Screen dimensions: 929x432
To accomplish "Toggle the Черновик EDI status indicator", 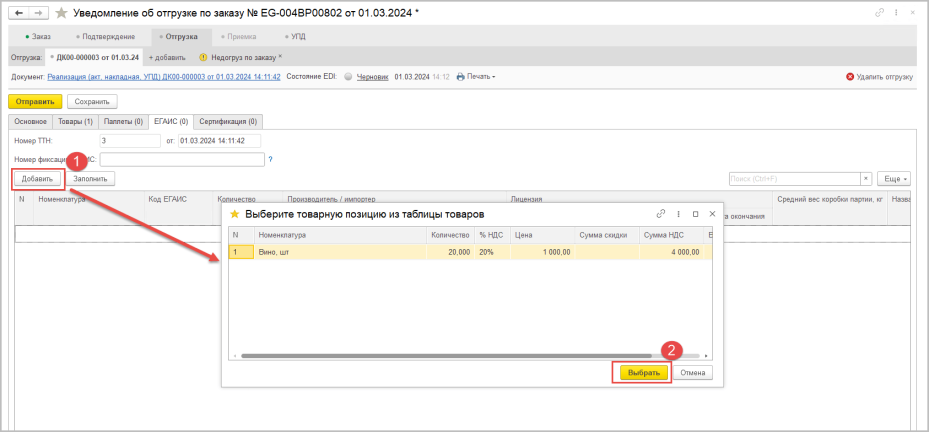I will pos(348,76).
